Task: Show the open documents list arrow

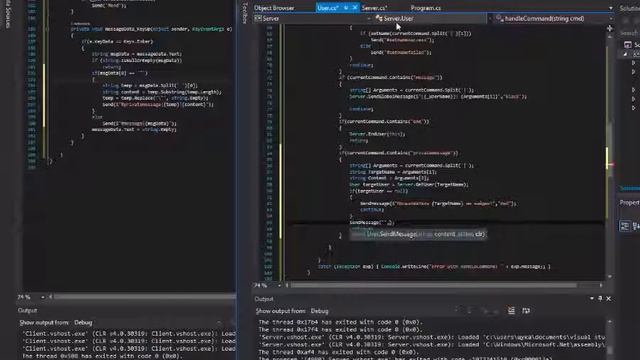Action: click(611, 8)
